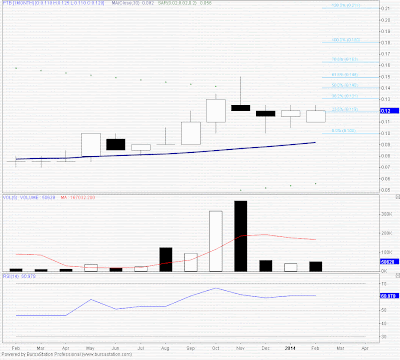Click the 70 level on the RSI axis
This screenshot has width=400, height=360.
384,284
